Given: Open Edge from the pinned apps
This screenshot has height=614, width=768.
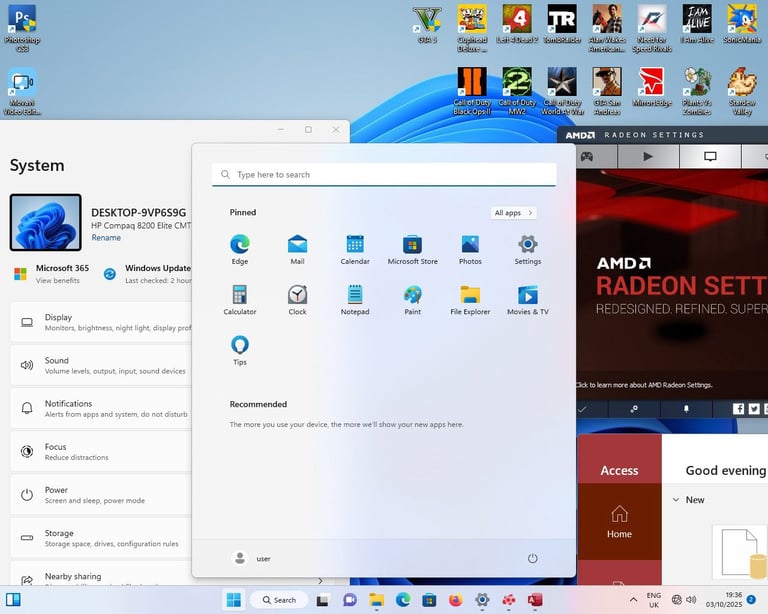Looking at the screenshot, I should click(240, 245).
